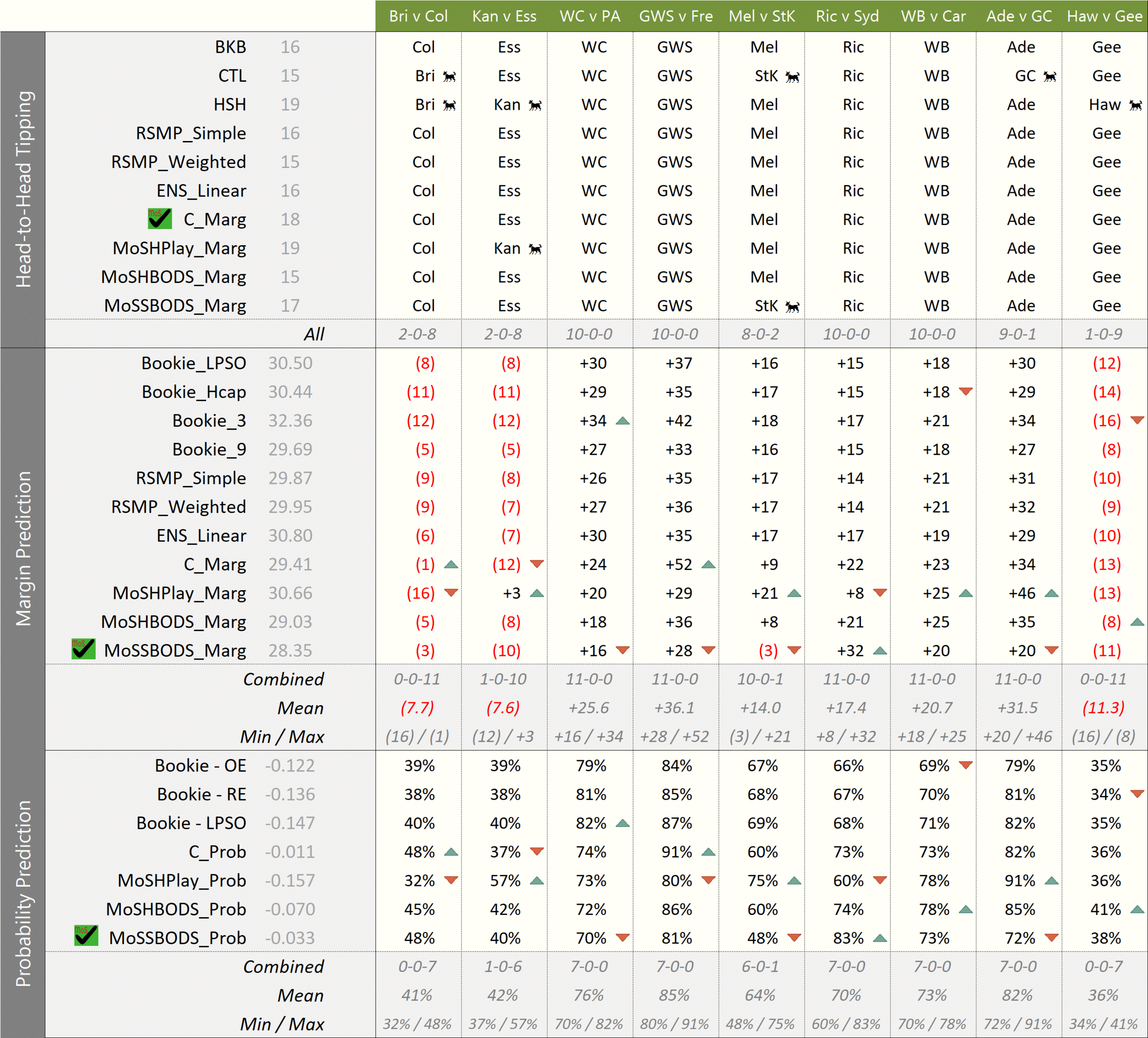Click the green up arrow beside Bookie_3 +34
This screenshot has width=1148, height=1038.
point(622,421)
